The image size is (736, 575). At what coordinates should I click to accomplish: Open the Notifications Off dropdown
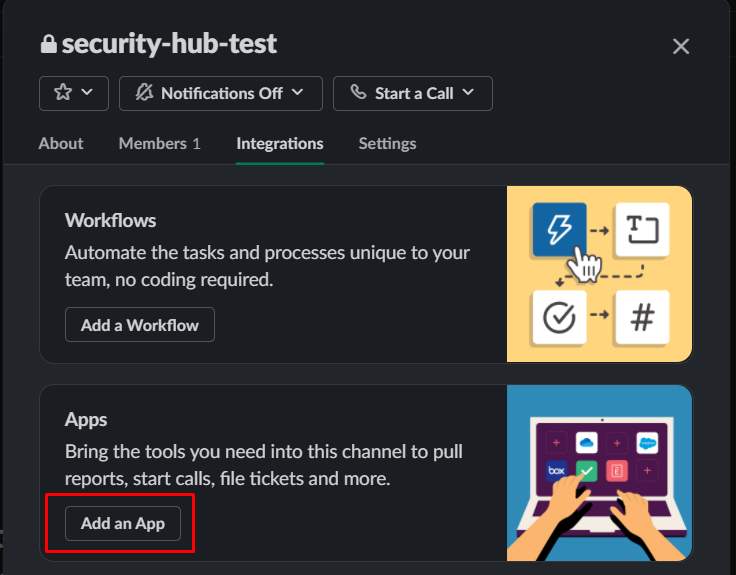point(221,93)
